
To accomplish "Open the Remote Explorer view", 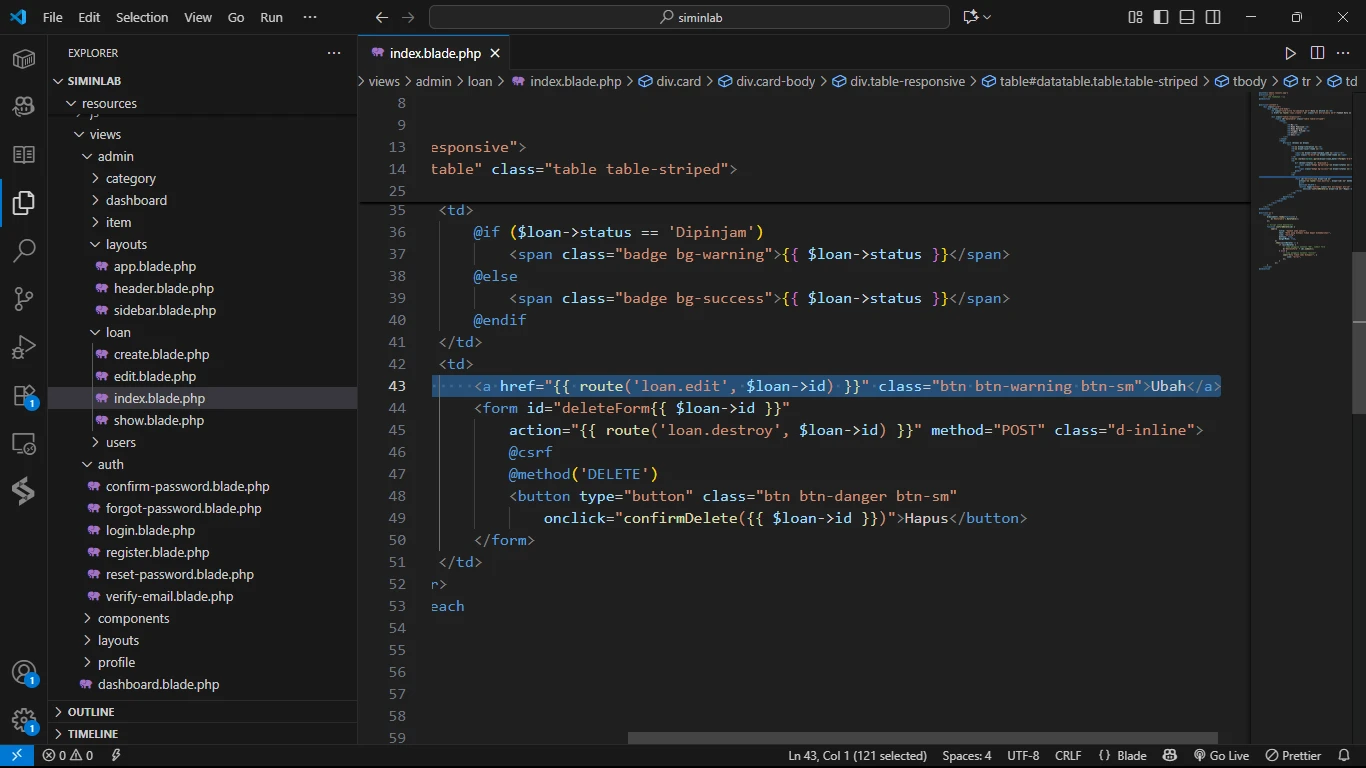I will click(24, 444).
